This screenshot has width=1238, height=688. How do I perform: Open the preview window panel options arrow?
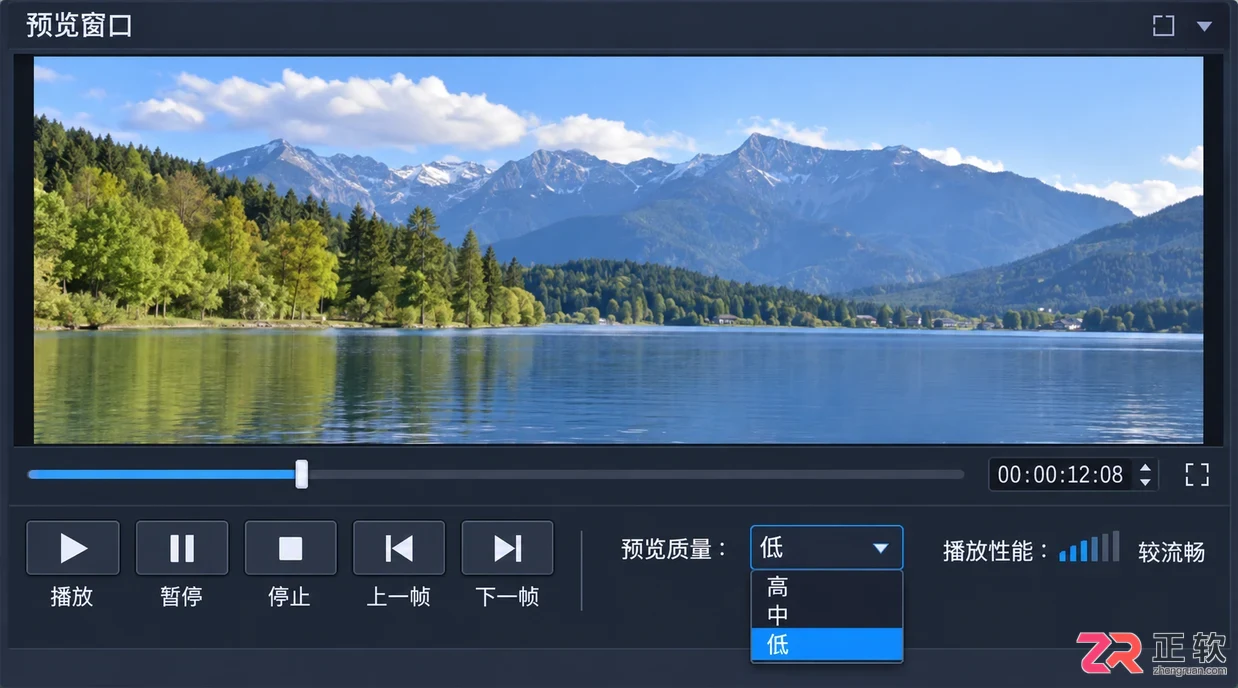click(x=1204, y=26)
